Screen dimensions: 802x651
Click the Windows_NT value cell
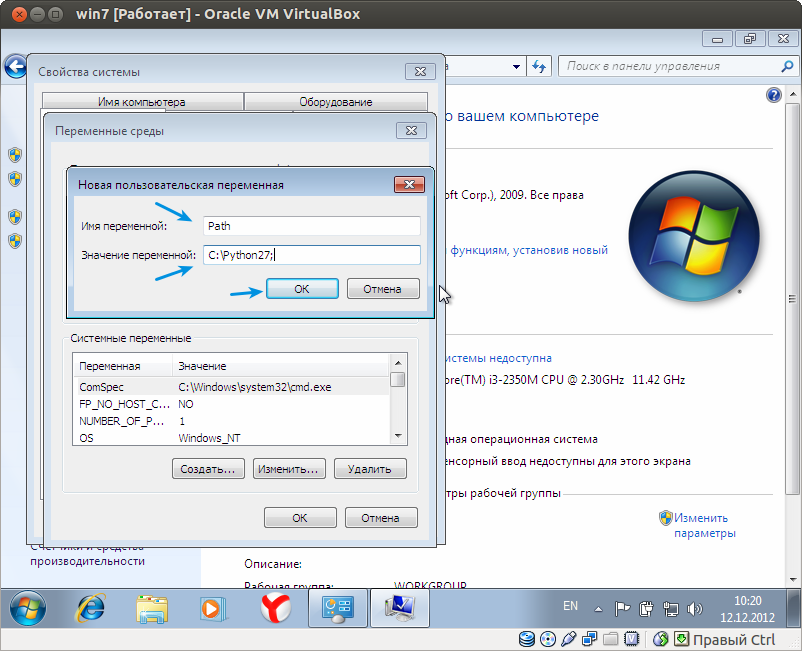(x=209, y=438)
